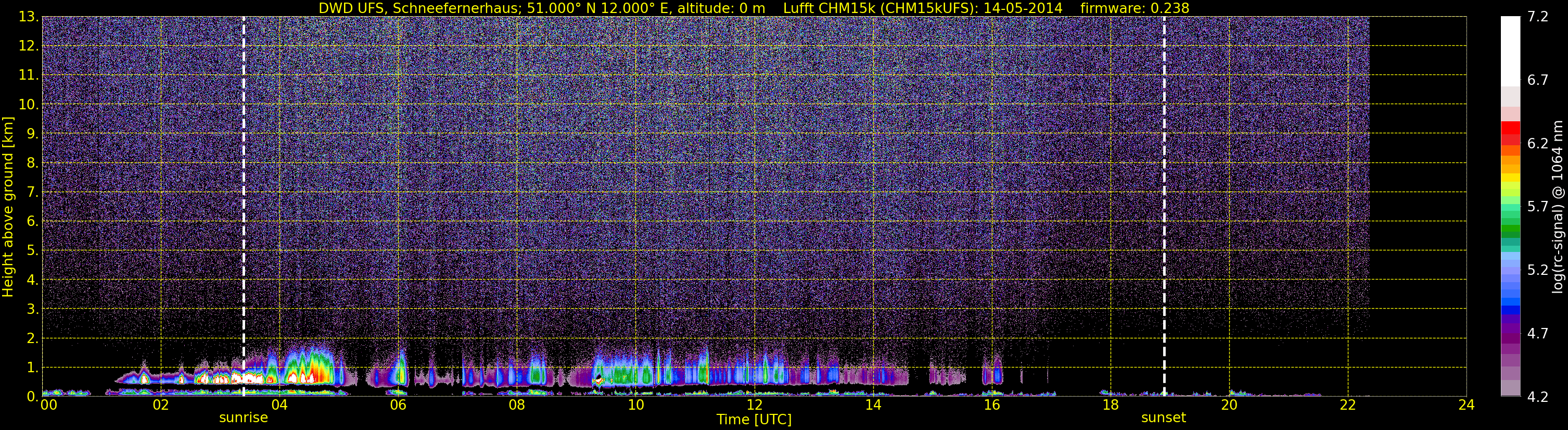Click the 'Lufft CHM15k (CHM15kUFS): 14-05-2014' title text
Viewport: 1568px width, 430px height.
[923, 8]
